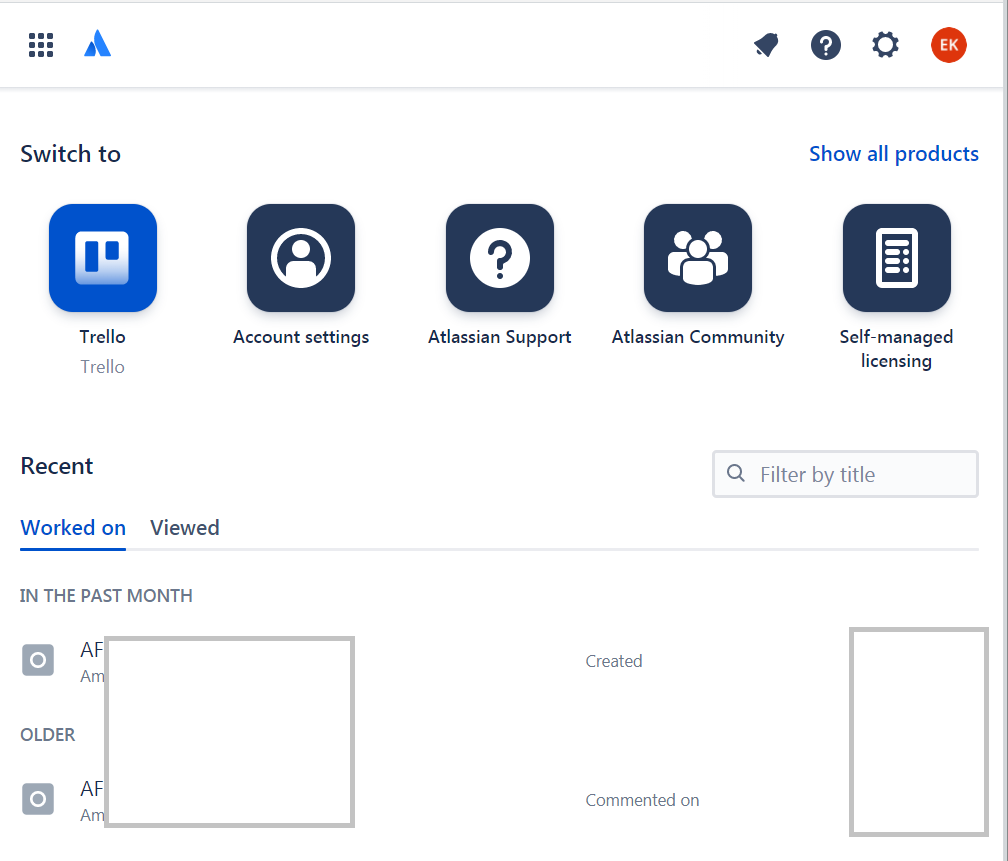The width and height of the screenshot is (1008, 861).
Task: Open the notifications bell
Action: 766,45
